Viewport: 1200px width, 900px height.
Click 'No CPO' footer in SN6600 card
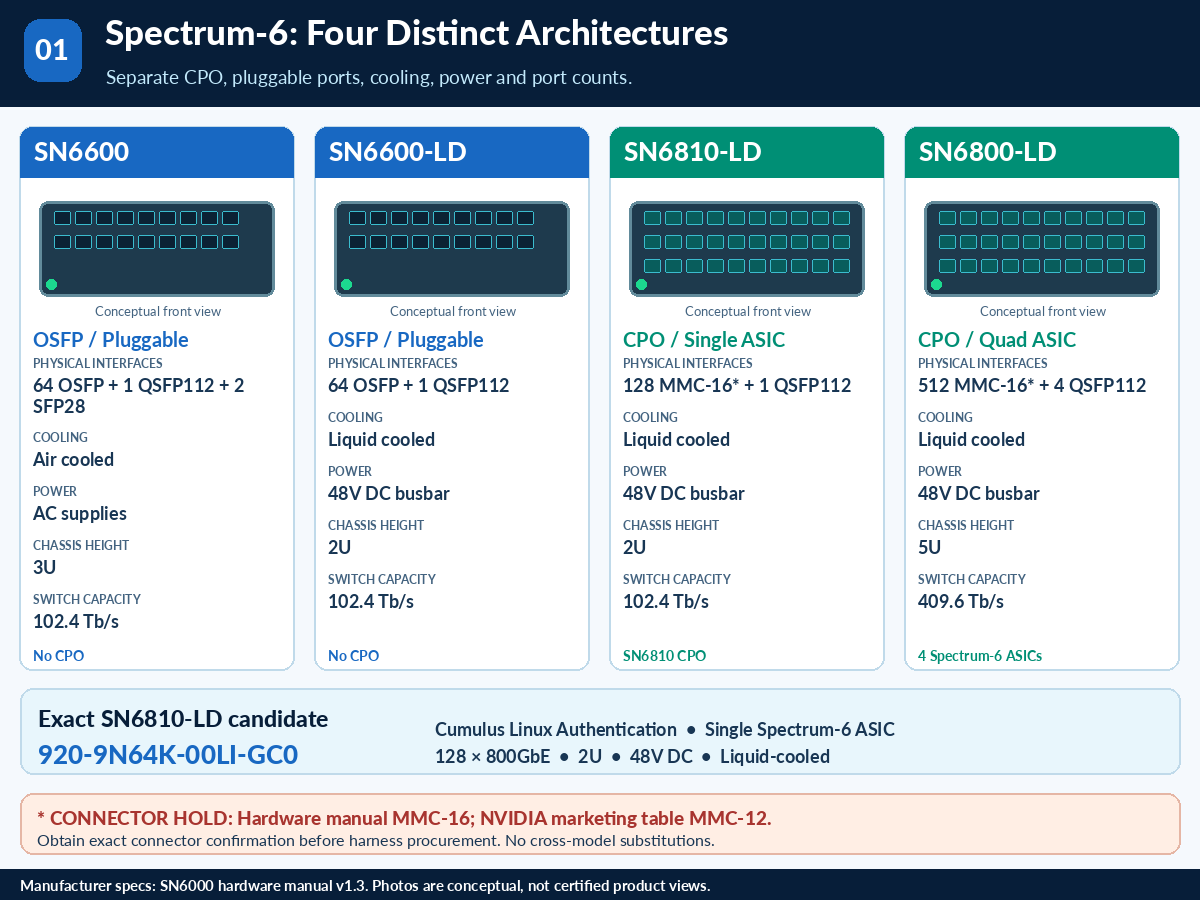click(x=59, y=656)
